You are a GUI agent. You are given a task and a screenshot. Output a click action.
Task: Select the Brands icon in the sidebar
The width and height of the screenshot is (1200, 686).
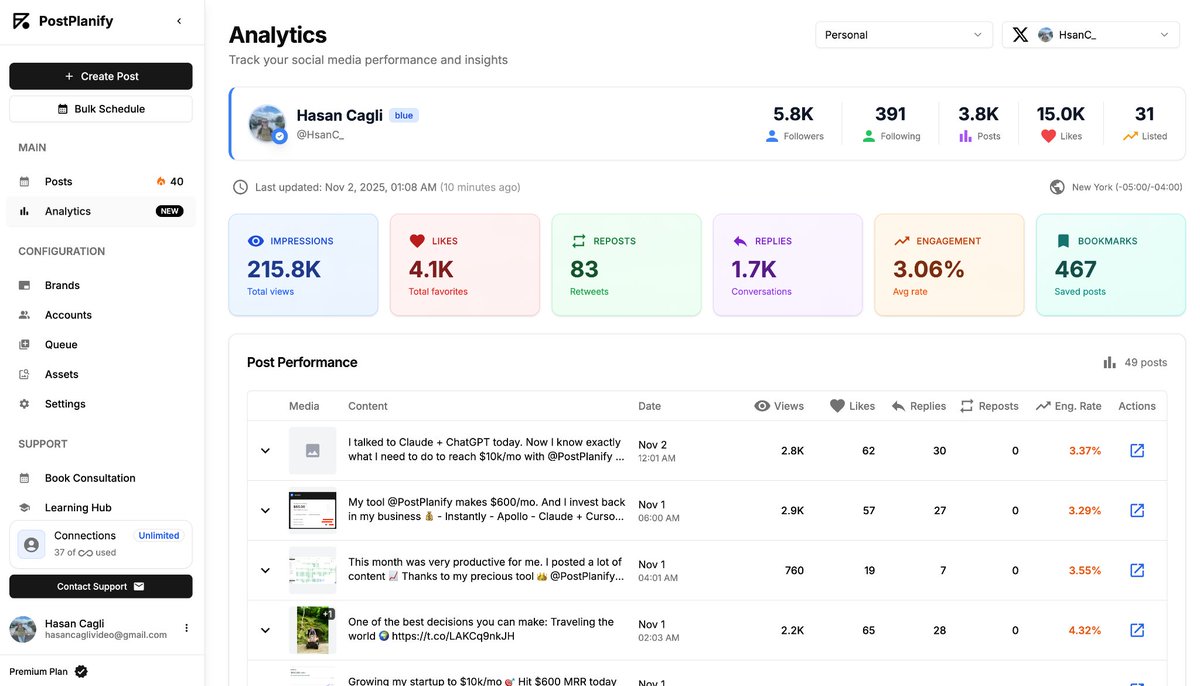[x=25, y=285]
